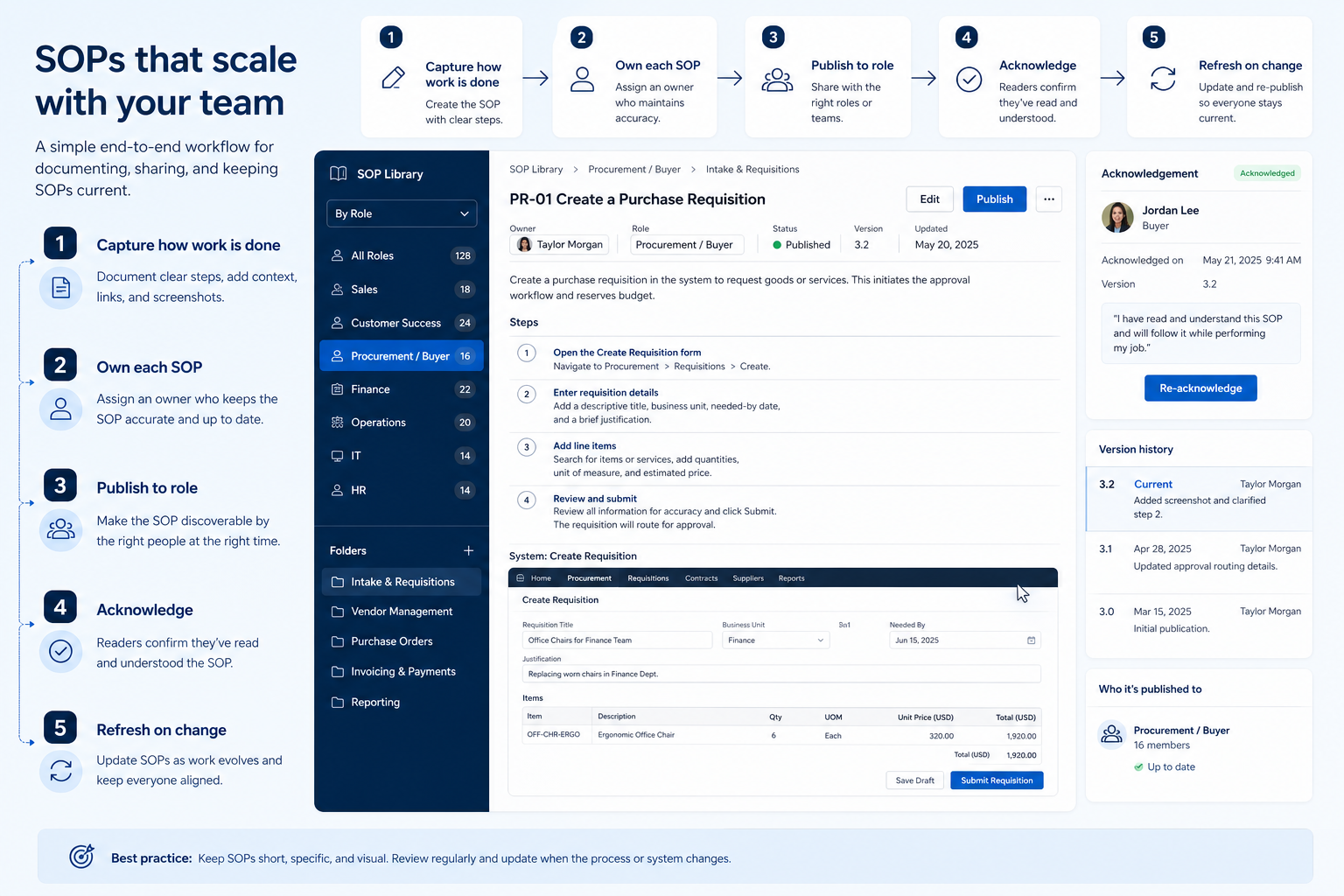The image size is (1344, 896).
Task: Click the target icon beside Best practice
Action: tap(81, 857)
